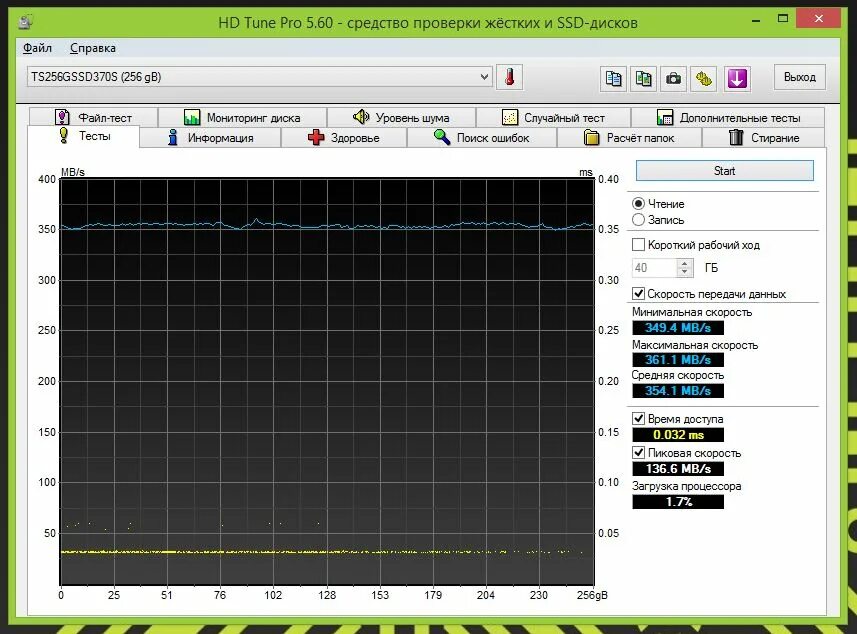Click the 349.4 MB/s minimum speed value

[x=678, y=328]
